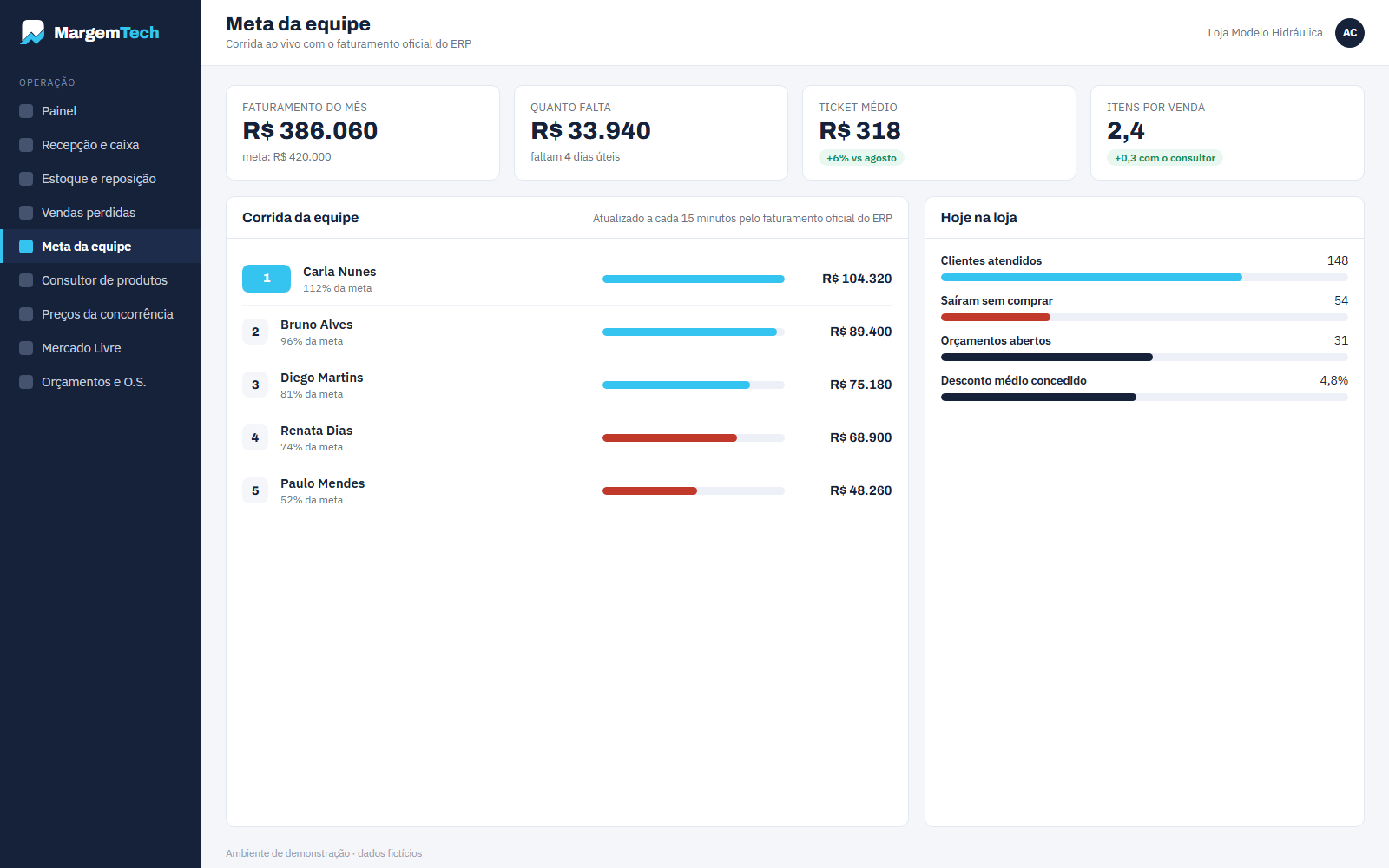
Task: Click Bruno Alves progress bar
Action: (x=694, y=332)
